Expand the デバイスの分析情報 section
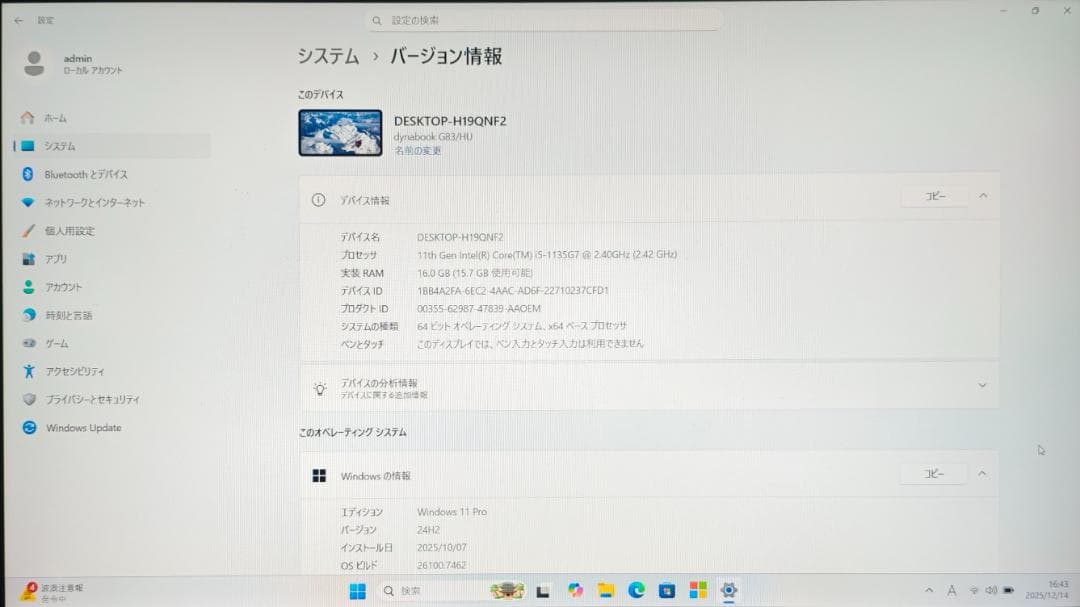 pos(981,384)
